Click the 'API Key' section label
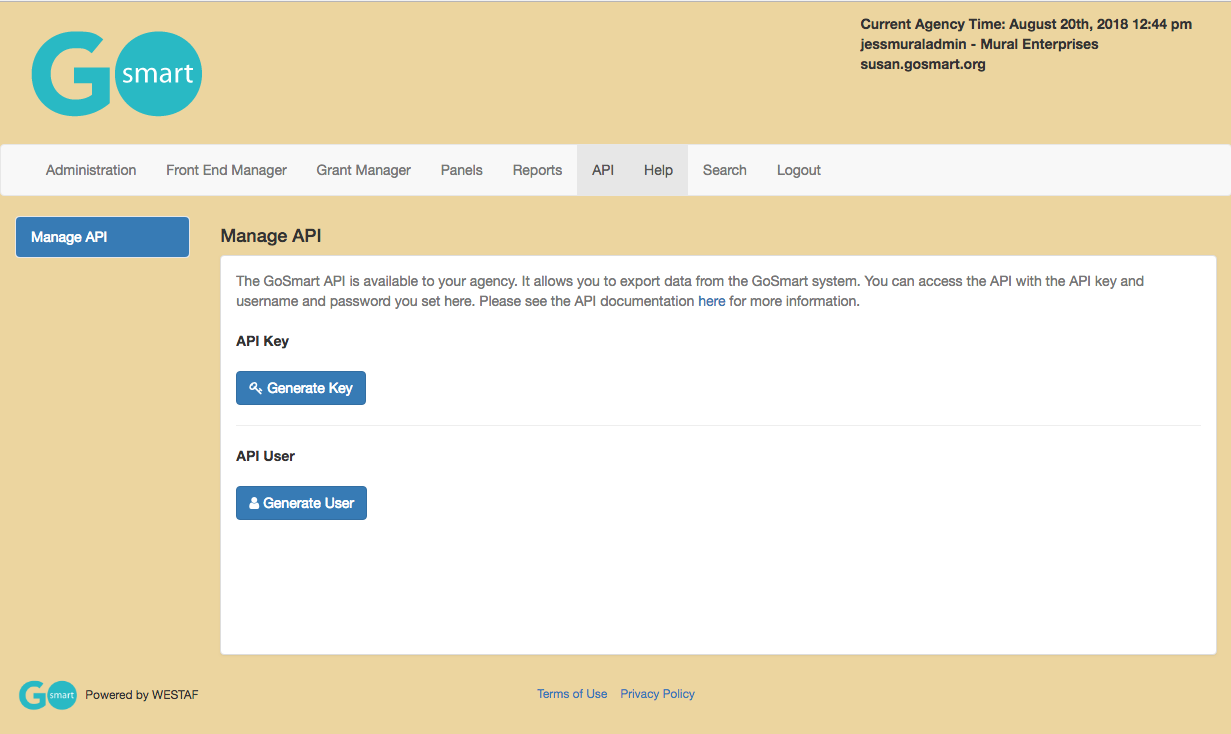The height and width of the screenshot is (734, 1231). (263, 341)
